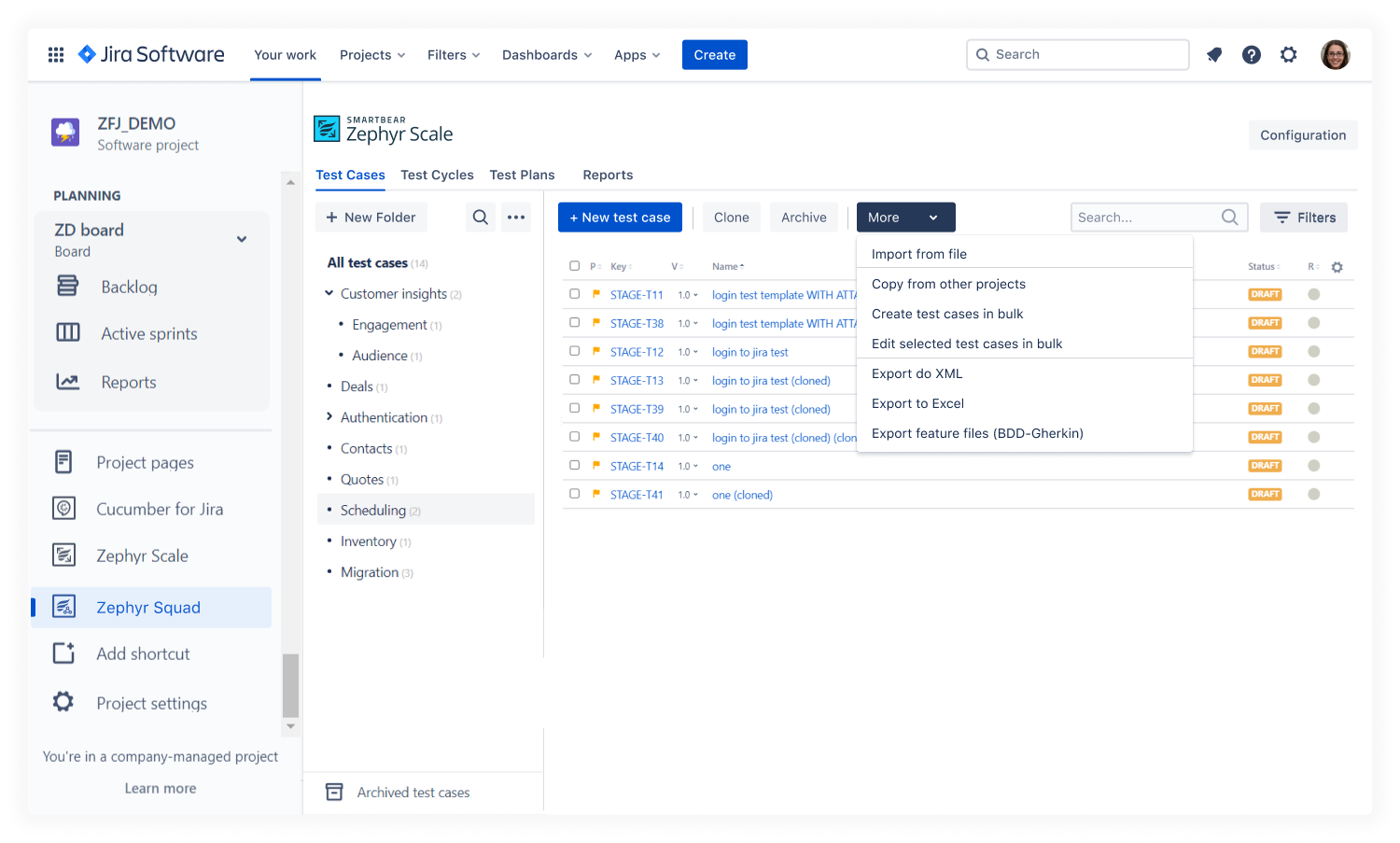The width and height of the screenshot is (1400, 843).
Task: Click the priority flag of STAGE-T11
Action: (595, 294)
